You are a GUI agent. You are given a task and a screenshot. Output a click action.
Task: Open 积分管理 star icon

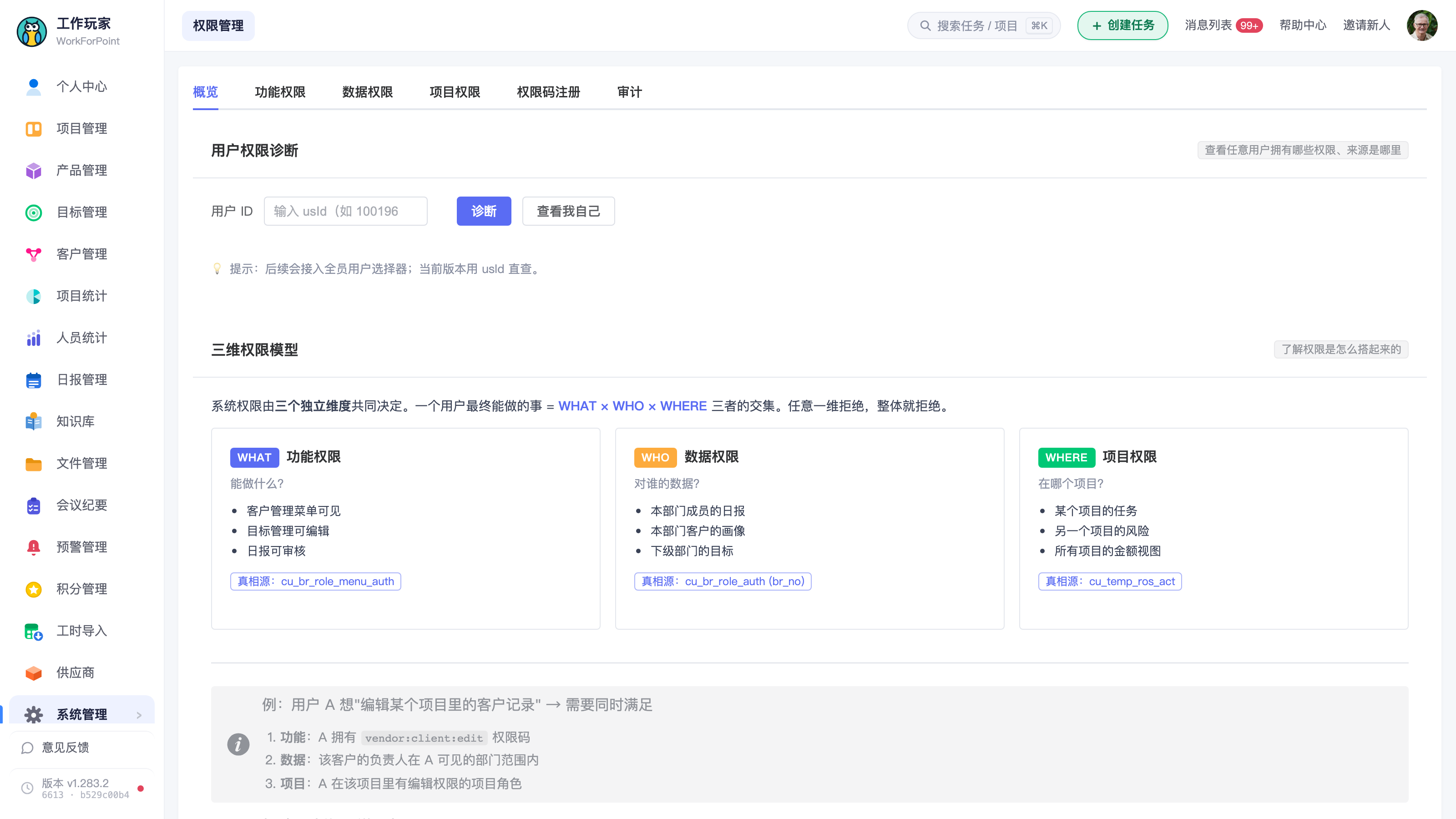click(x=33, y=589)
